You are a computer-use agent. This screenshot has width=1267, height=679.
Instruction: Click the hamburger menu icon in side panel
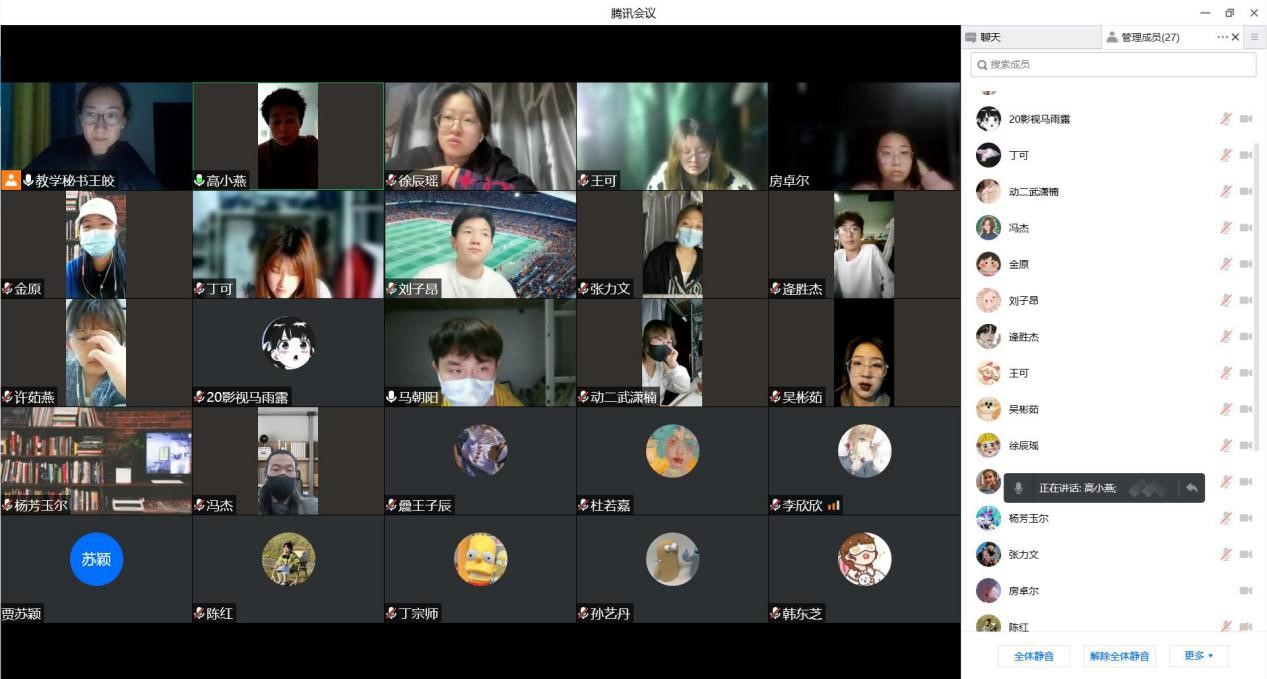[x=1254, y=37]
